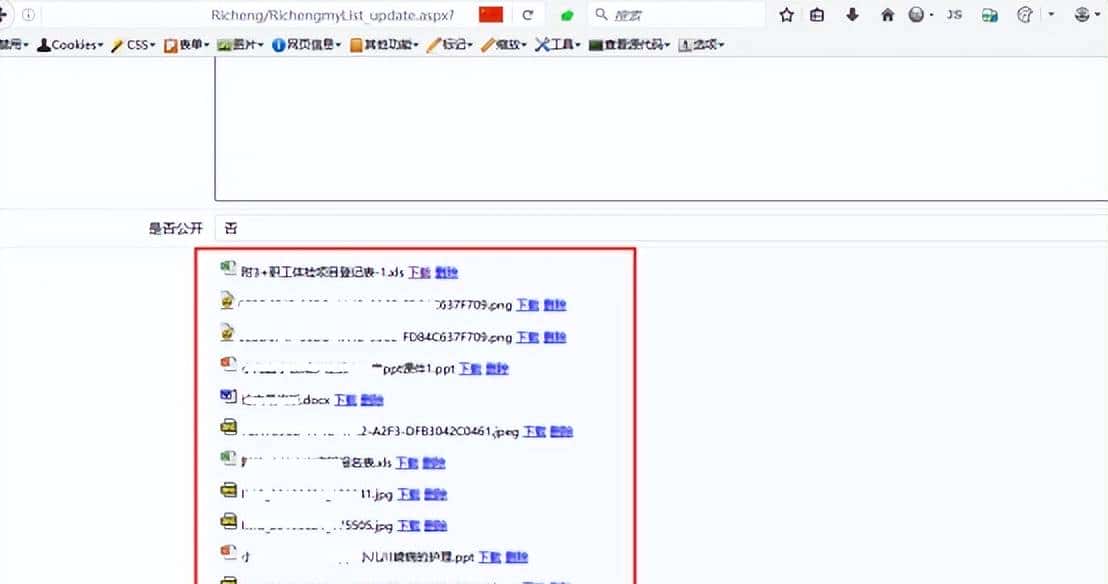The height and width of the screenshot is (584, 1108).
Task: Open the CSS dropdown menu
Action: point(133,45)
